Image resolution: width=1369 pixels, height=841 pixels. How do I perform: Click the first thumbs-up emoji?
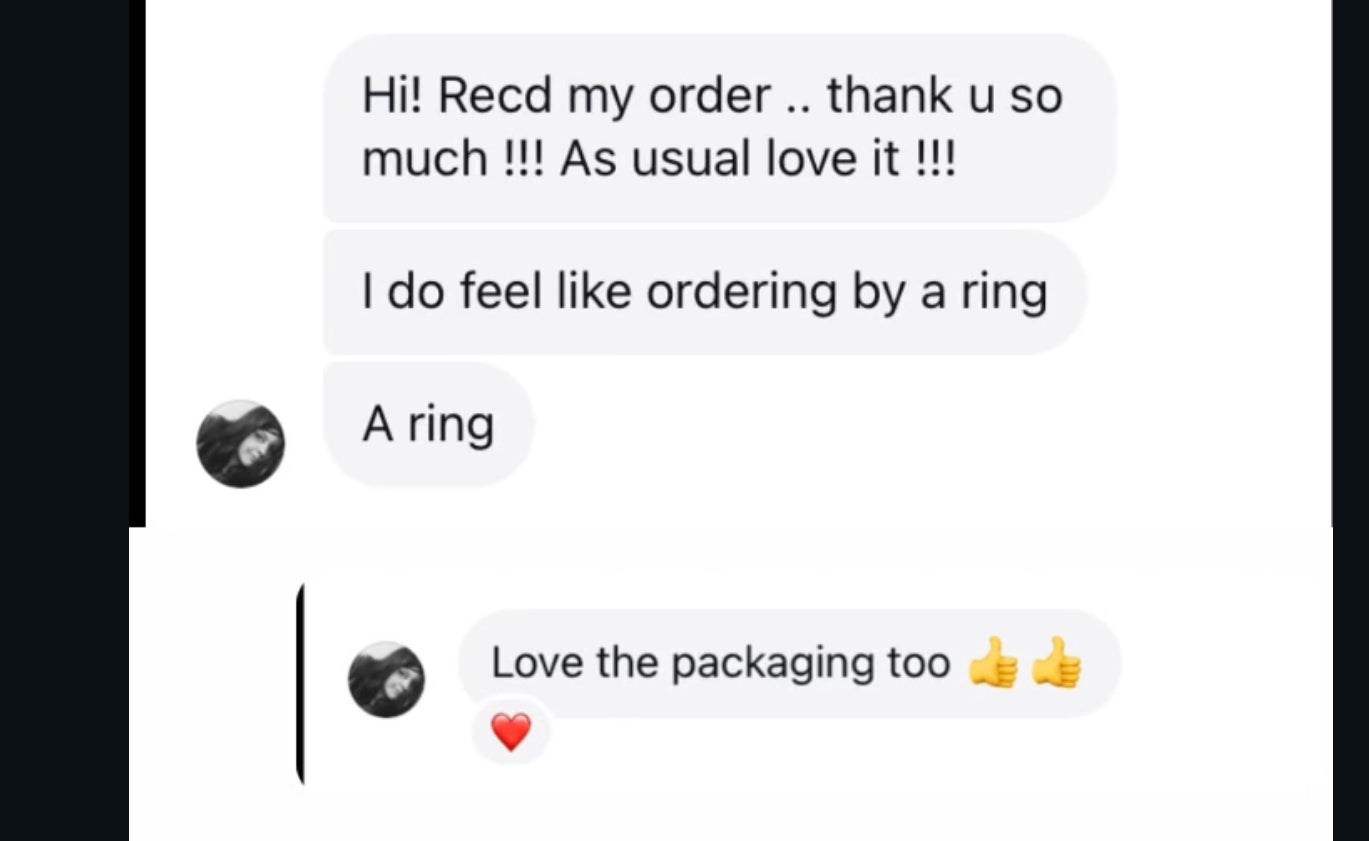(993, 663)
